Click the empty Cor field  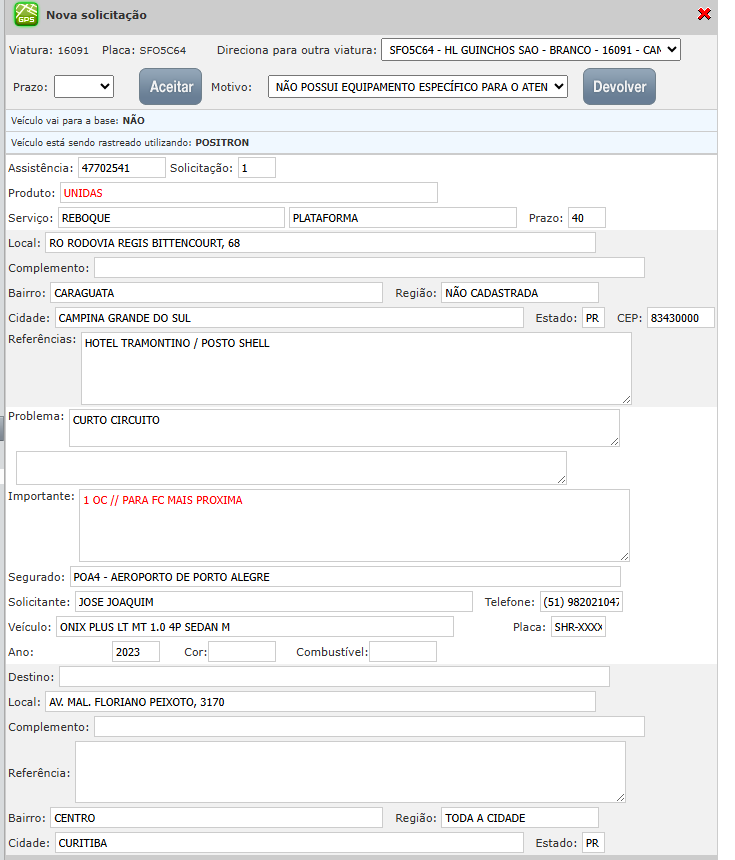[241, 652]
